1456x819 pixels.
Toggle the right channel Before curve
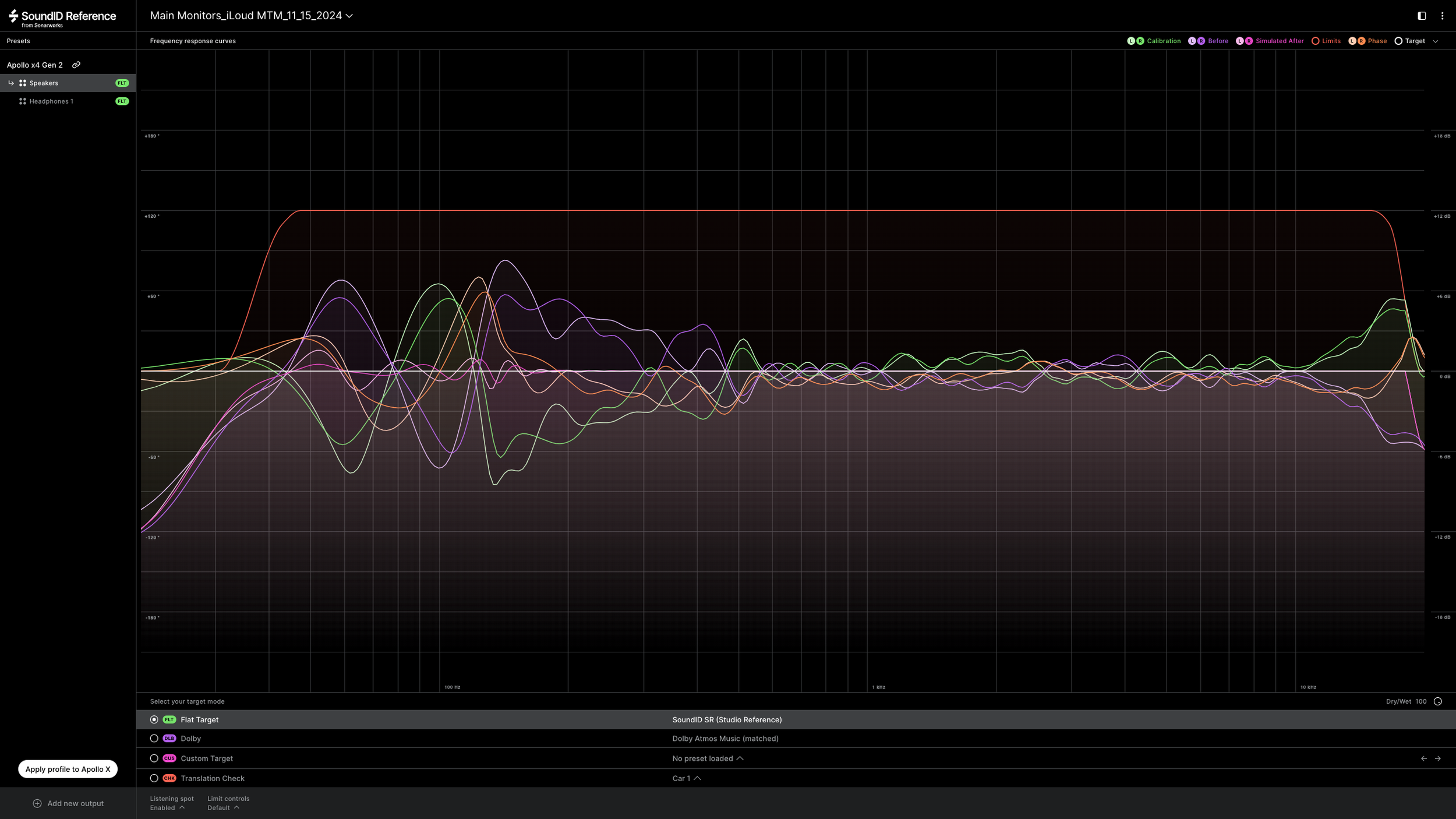pos(1201,41)
